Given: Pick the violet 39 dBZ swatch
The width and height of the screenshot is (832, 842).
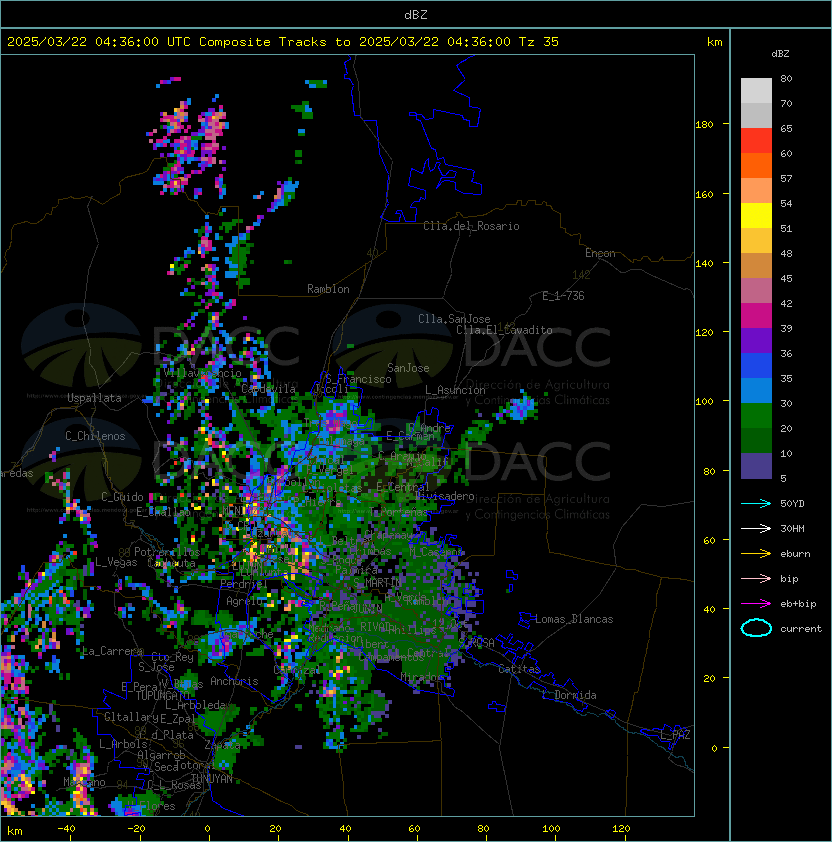Looking at the screenshot, I should click(x=756, y=340).
